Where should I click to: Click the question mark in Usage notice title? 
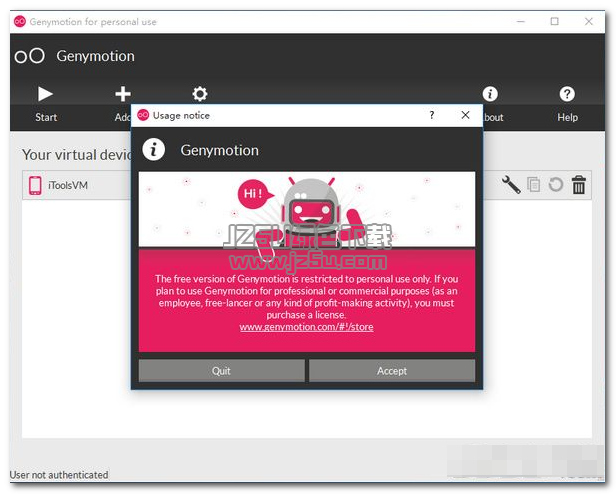click(432, 115)
